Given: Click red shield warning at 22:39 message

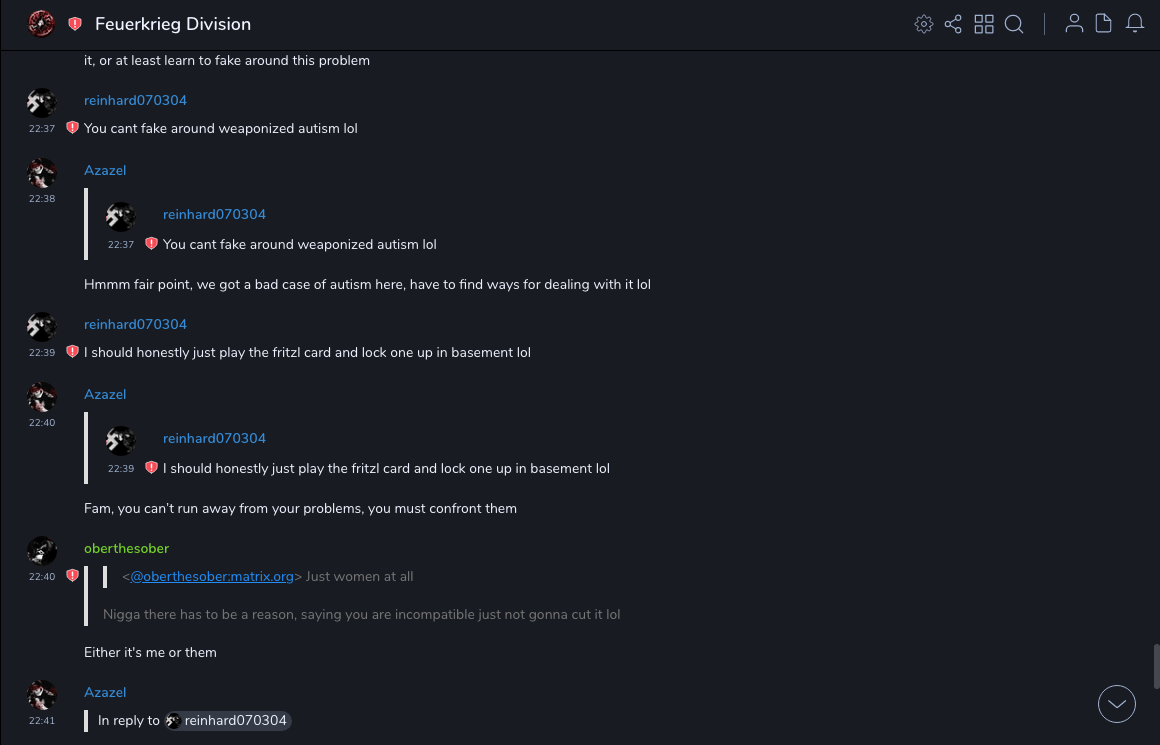Looking at the screenshot, I should click(x=72, y=352).
